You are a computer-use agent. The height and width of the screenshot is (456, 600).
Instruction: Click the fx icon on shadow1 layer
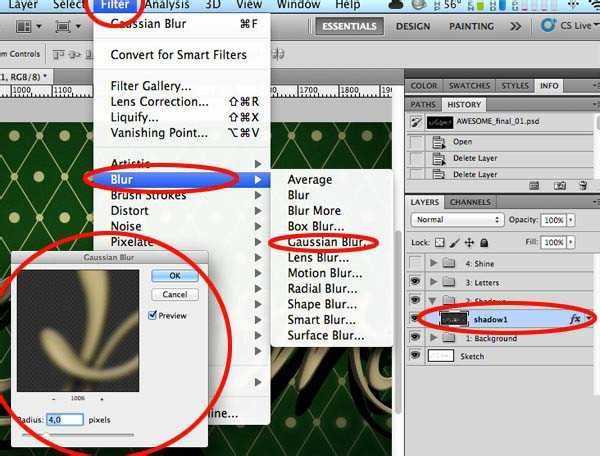point(575,319)
